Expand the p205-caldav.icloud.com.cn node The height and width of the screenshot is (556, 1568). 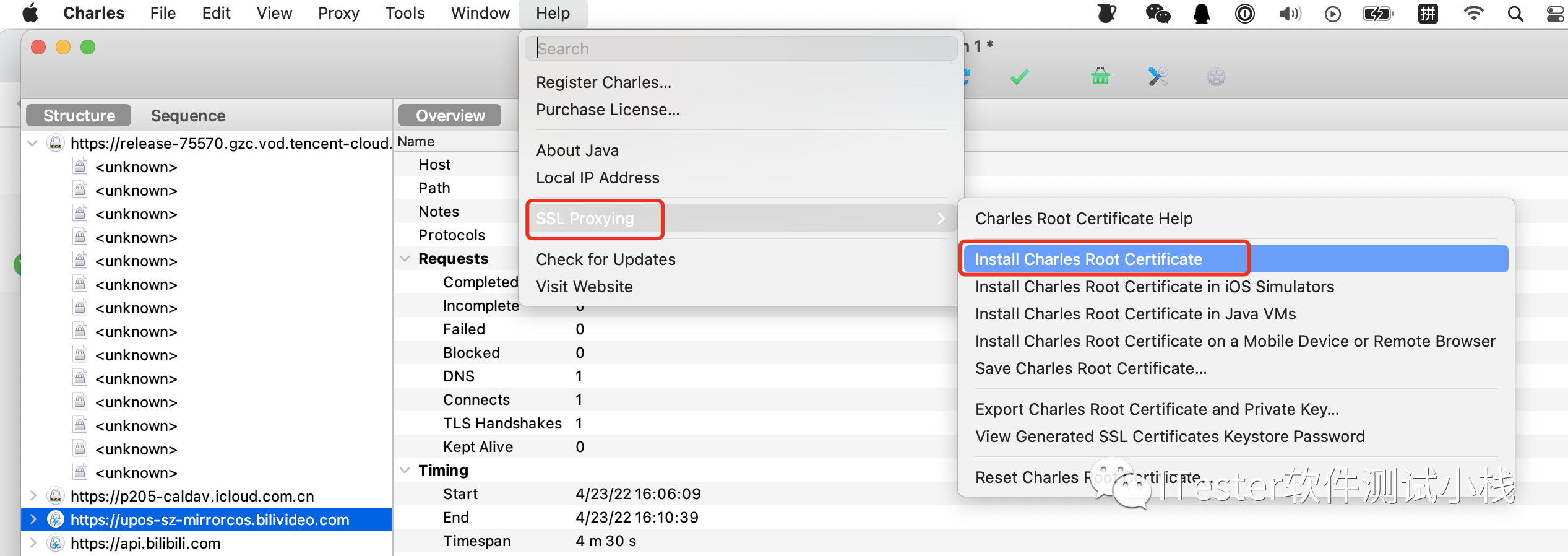[33, 496]
